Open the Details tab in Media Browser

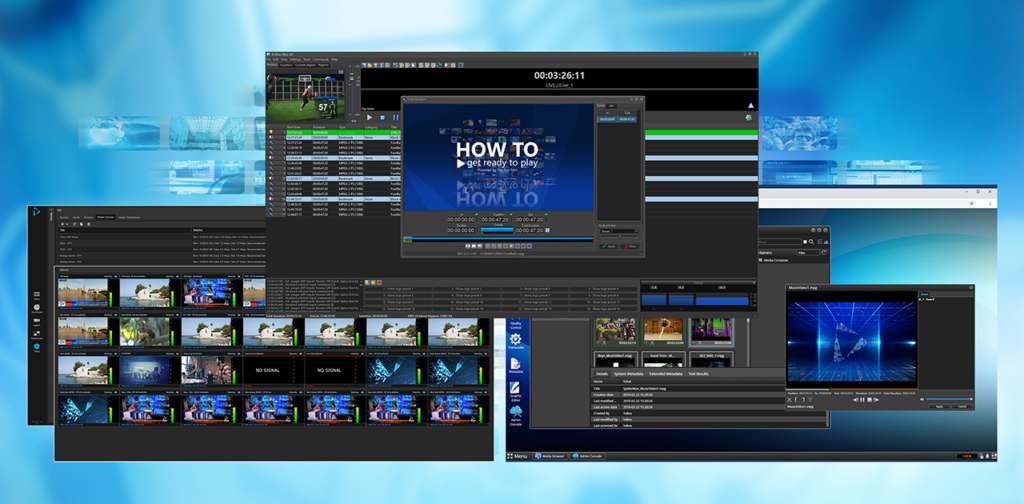point(601,374)
